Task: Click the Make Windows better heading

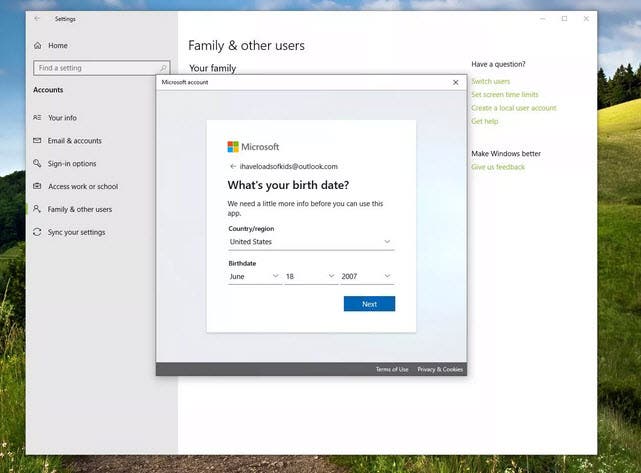Action: pyautogui.click(x=506, y=154)
